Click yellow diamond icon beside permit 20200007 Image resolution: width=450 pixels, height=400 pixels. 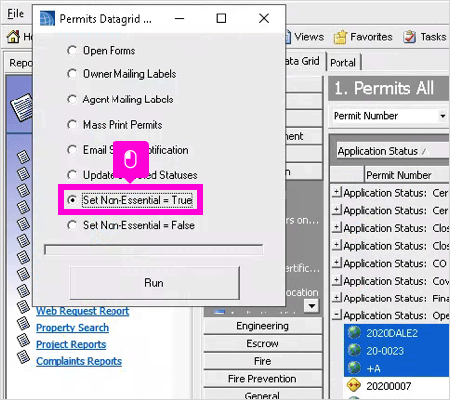(354, 386)
